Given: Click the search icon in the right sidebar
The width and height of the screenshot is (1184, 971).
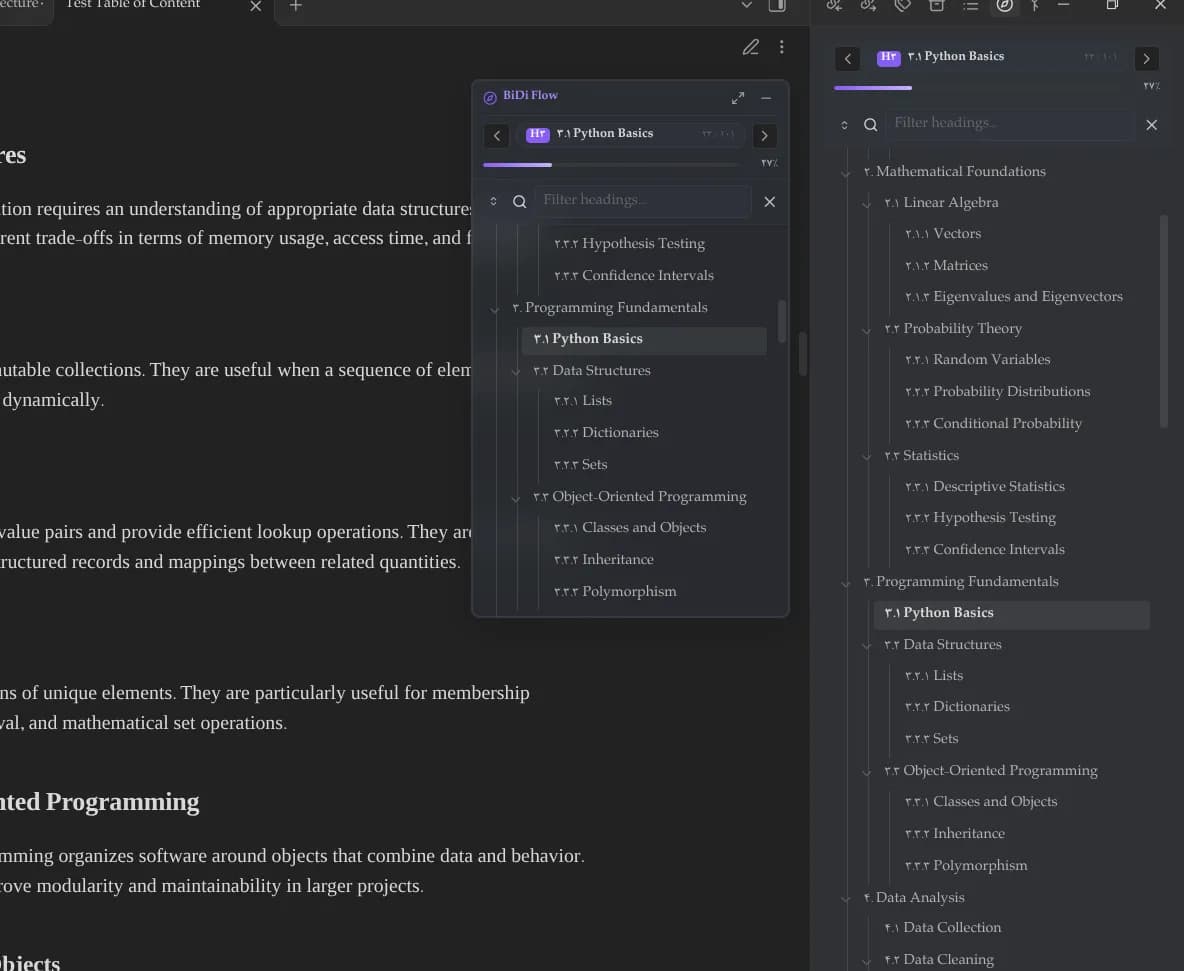Looking at the screenshot, I should [871, 125].
